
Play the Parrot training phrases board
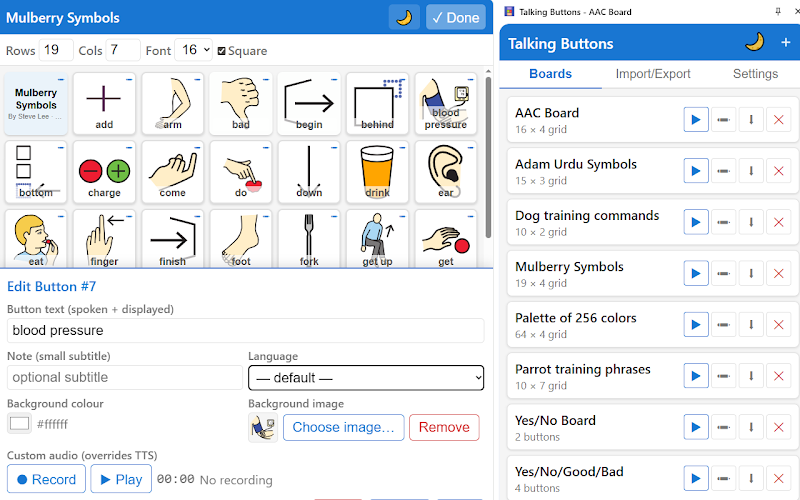tap(696, 376)
